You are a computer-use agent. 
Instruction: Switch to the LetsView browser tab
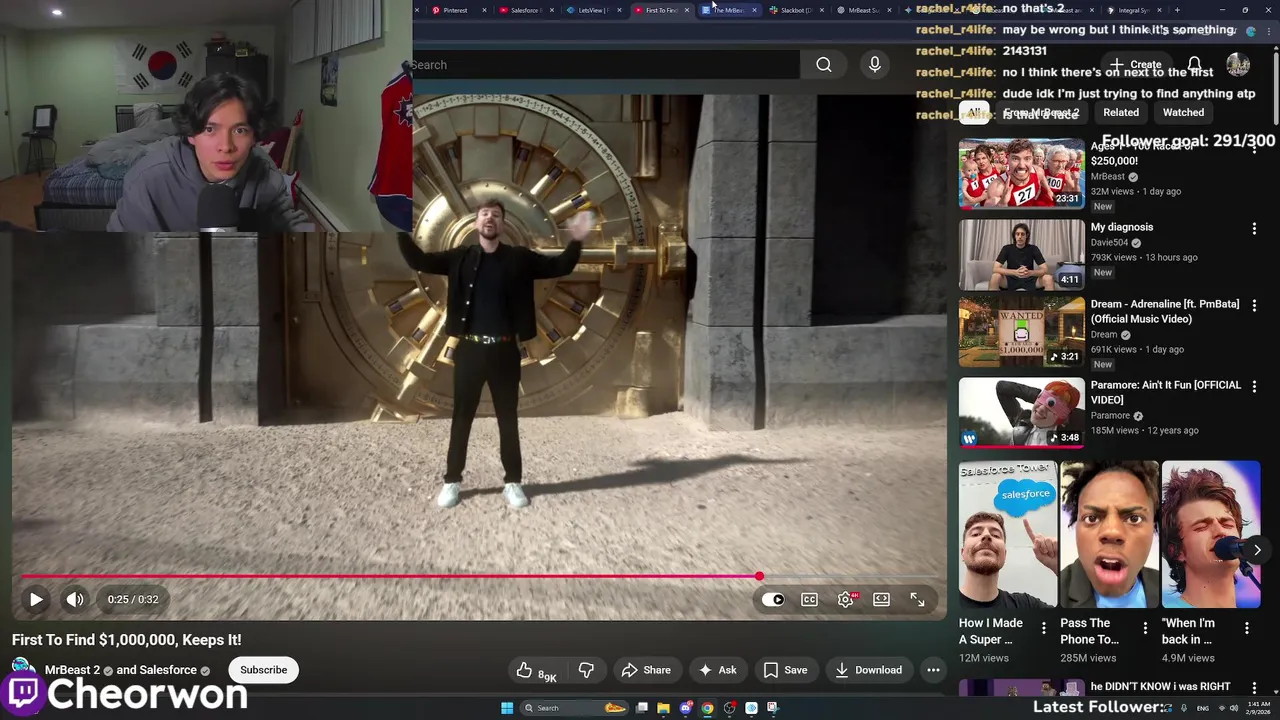[593, 10]
